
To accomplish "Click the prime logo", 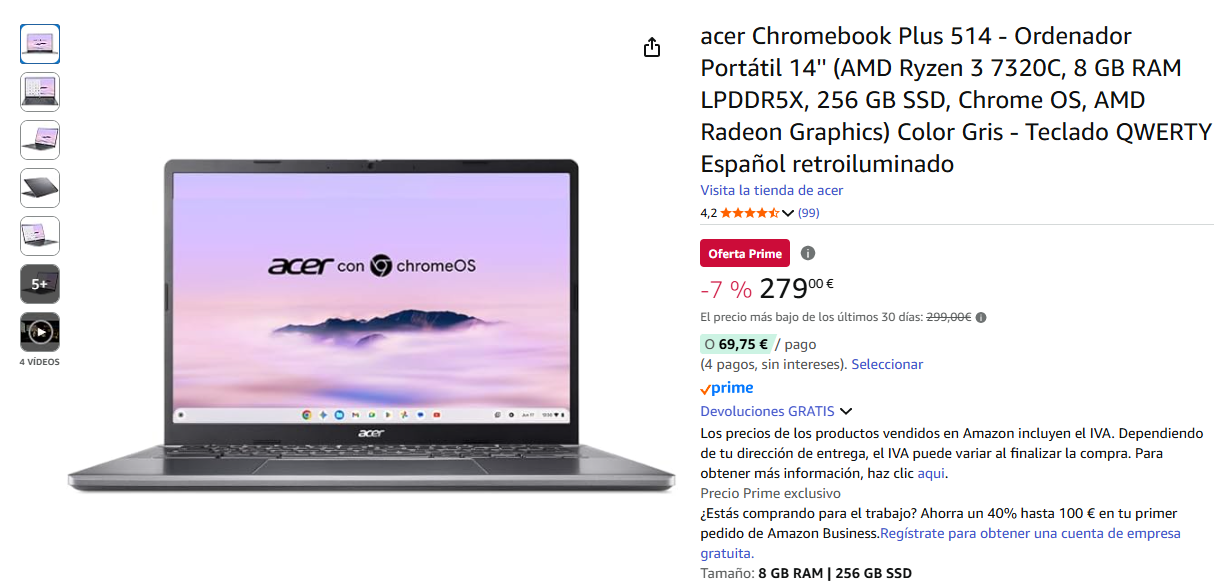I will [727, 388].
